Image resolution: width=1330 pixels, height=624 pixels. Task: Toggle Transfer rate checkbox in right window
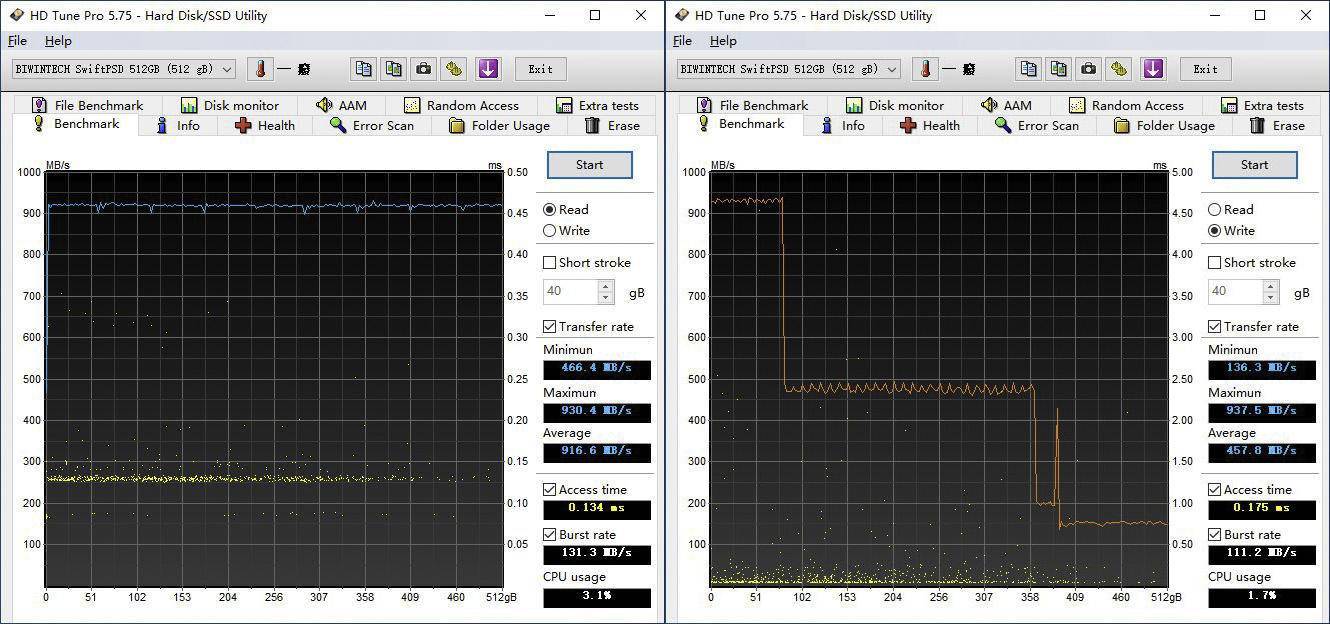[x=1214, y=327]
